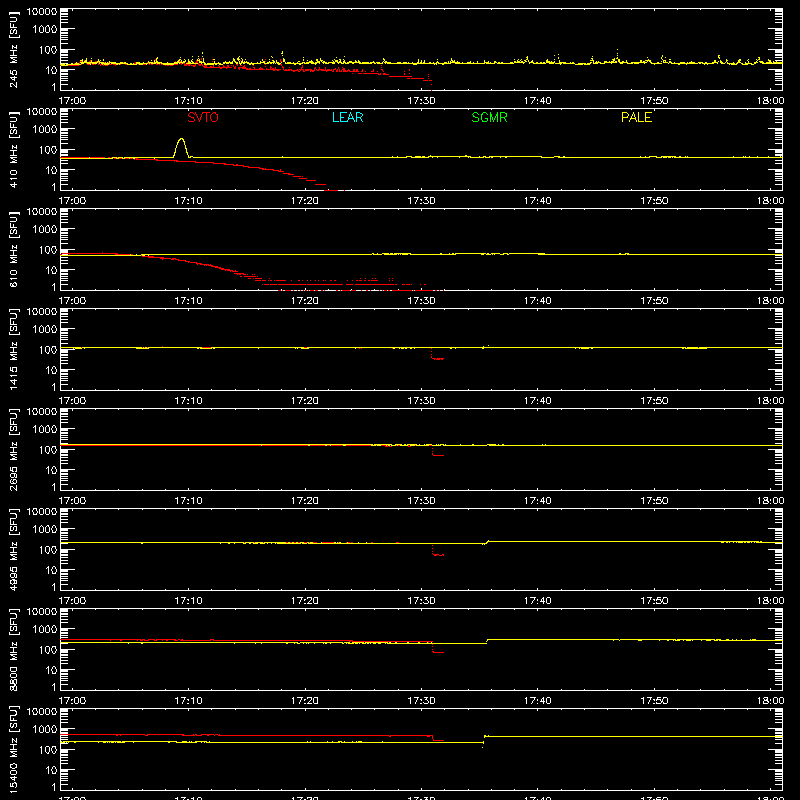This screenshot has width=800, height=800.
Task: Click the yellow step jump in 15400 MHz trace
Action: [484, 740]
